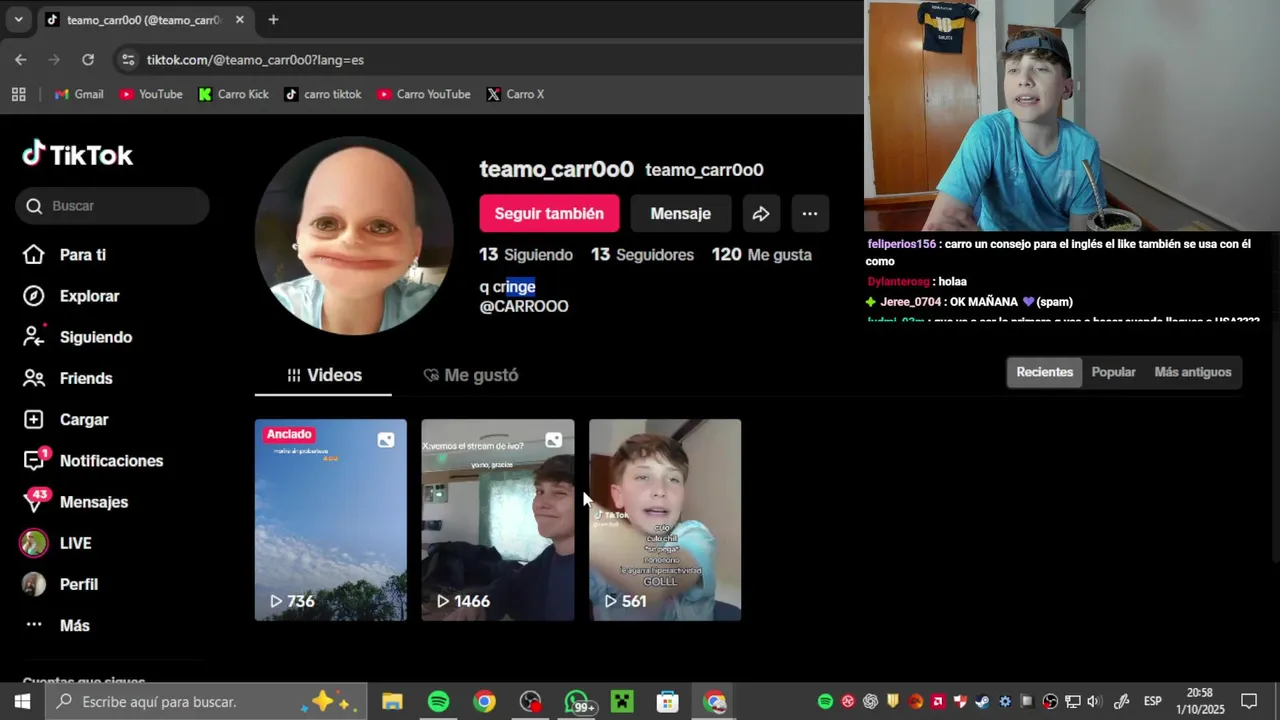Image resolution: width=1280 pixels, height=720 pixels.
Task: Open the Carro YouTube bookmark
Action: click(x=423, y=94)
